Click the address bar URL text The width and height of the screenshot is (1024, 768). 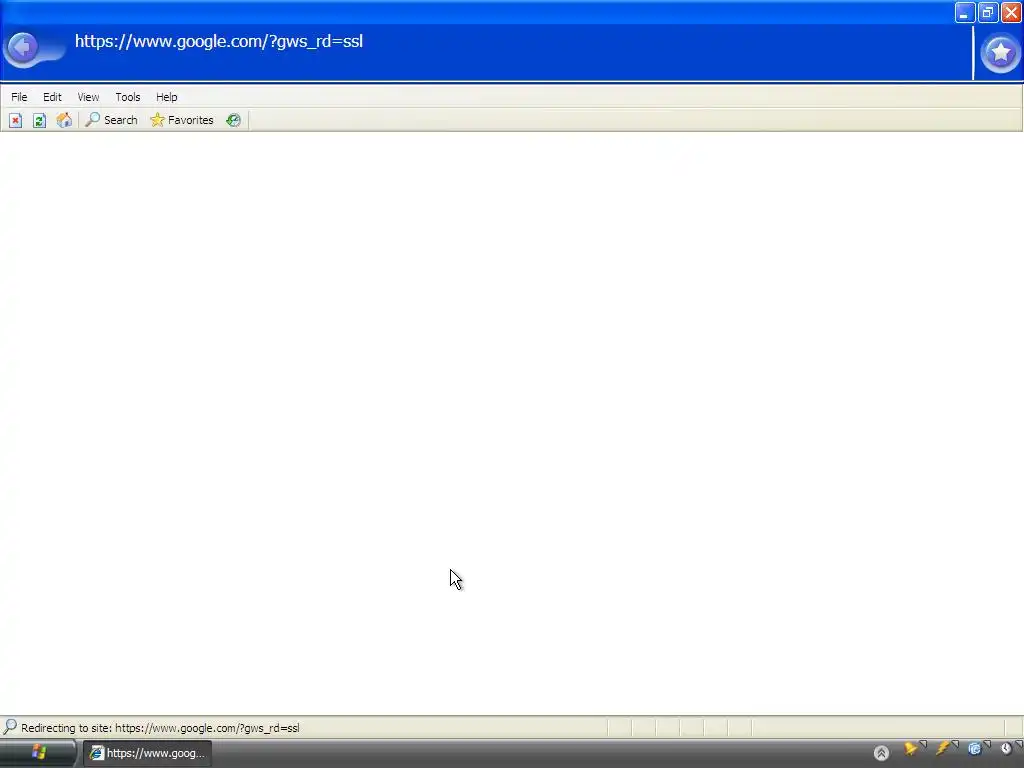click(x=219, y=41)
